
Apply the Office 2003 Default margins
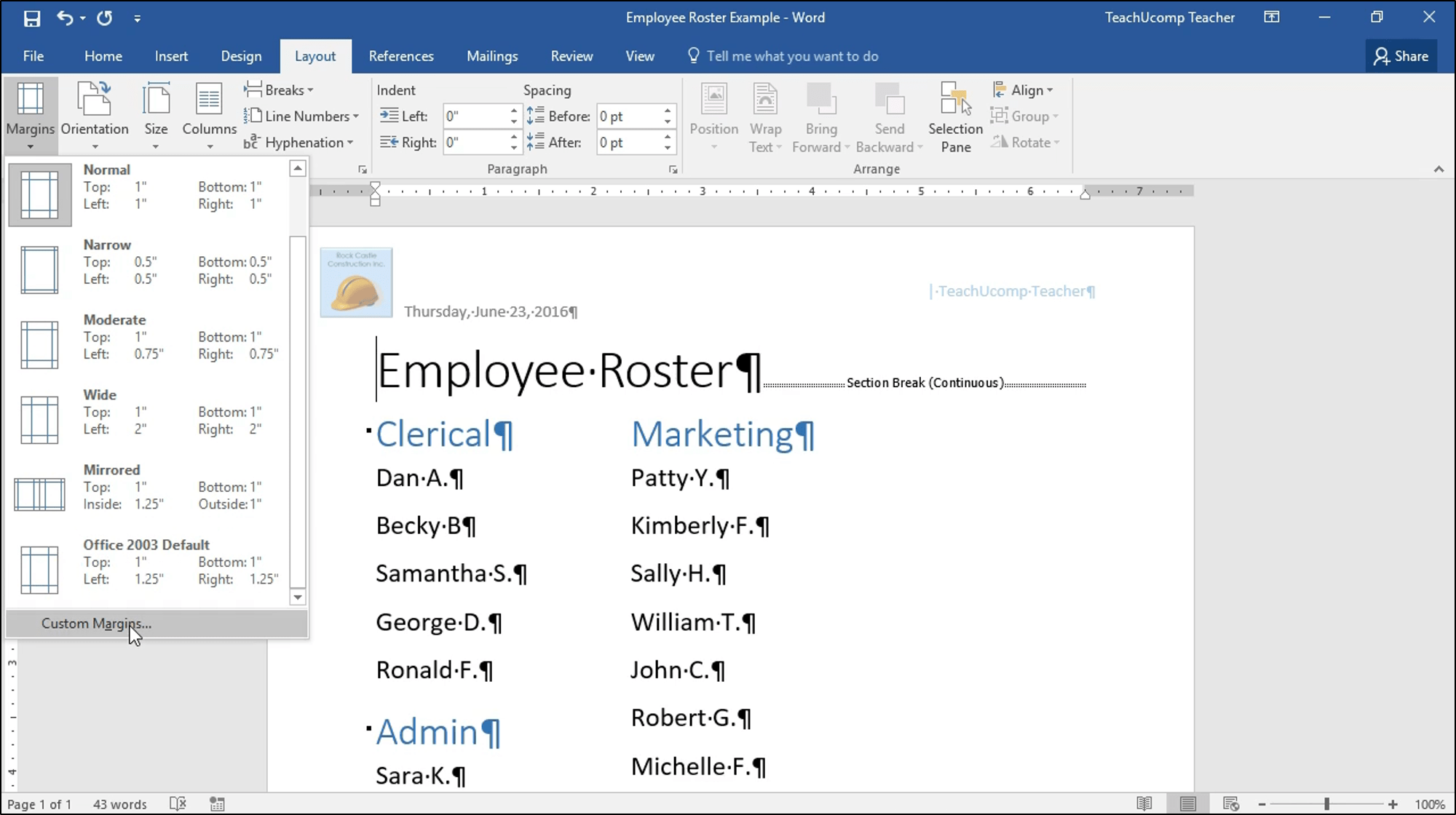(x=146, y=564)
